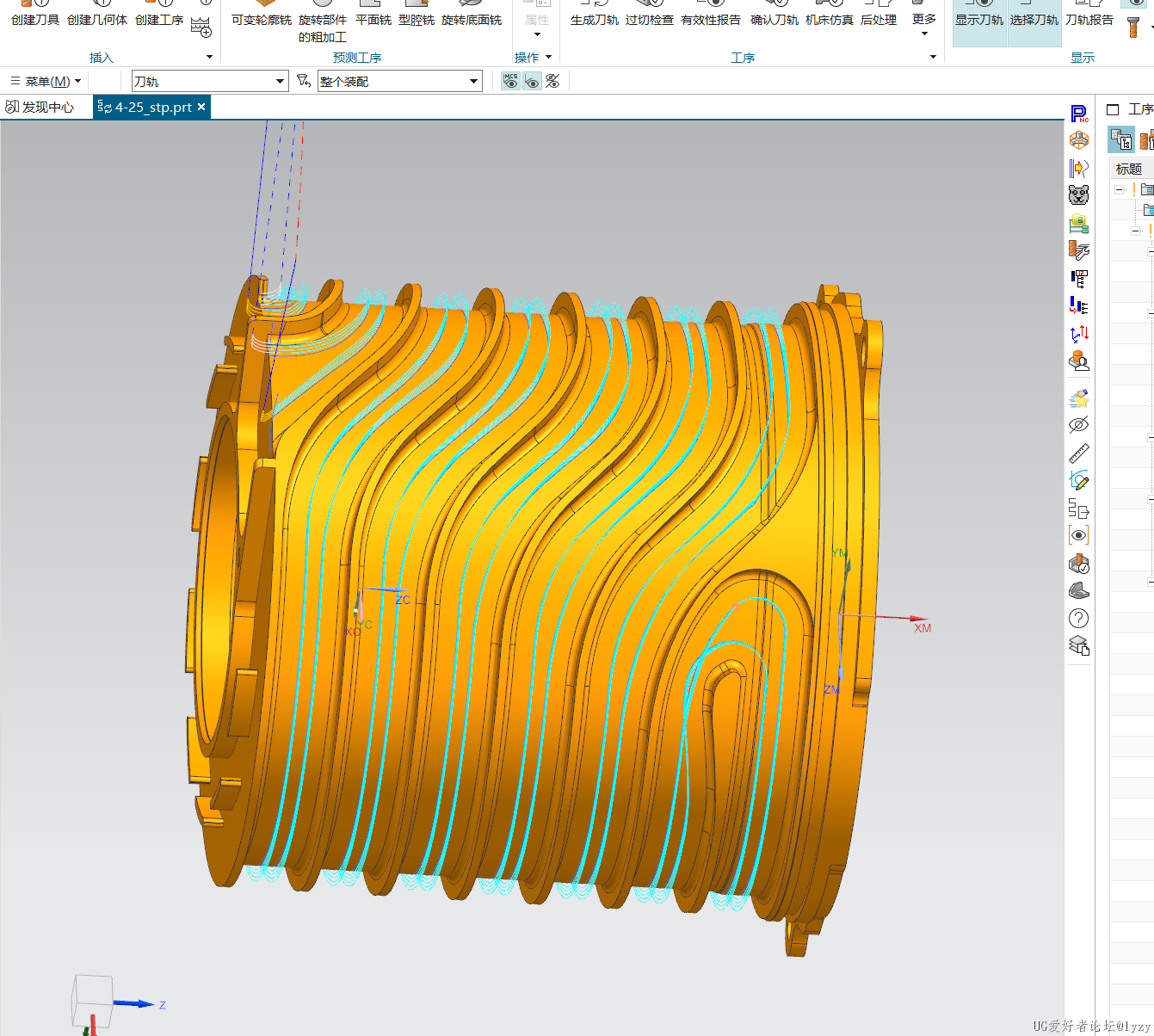The height and width of the screenshot is (1036, 1154).
Task: Open the 菜单(M) menu
Action: point(46,81)
